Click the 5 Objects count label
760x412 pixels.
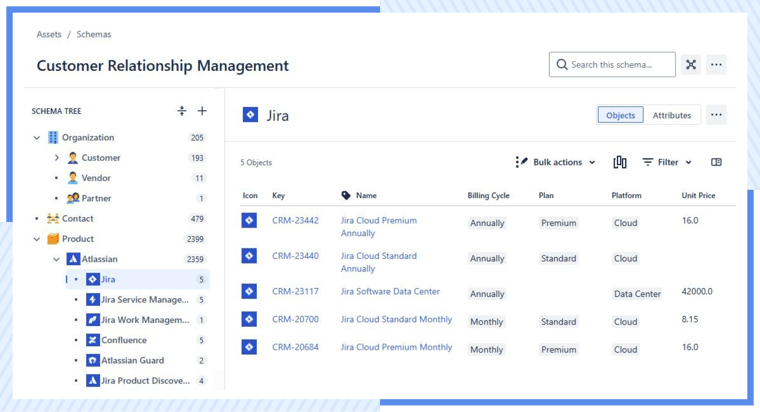tap(256, 162)
